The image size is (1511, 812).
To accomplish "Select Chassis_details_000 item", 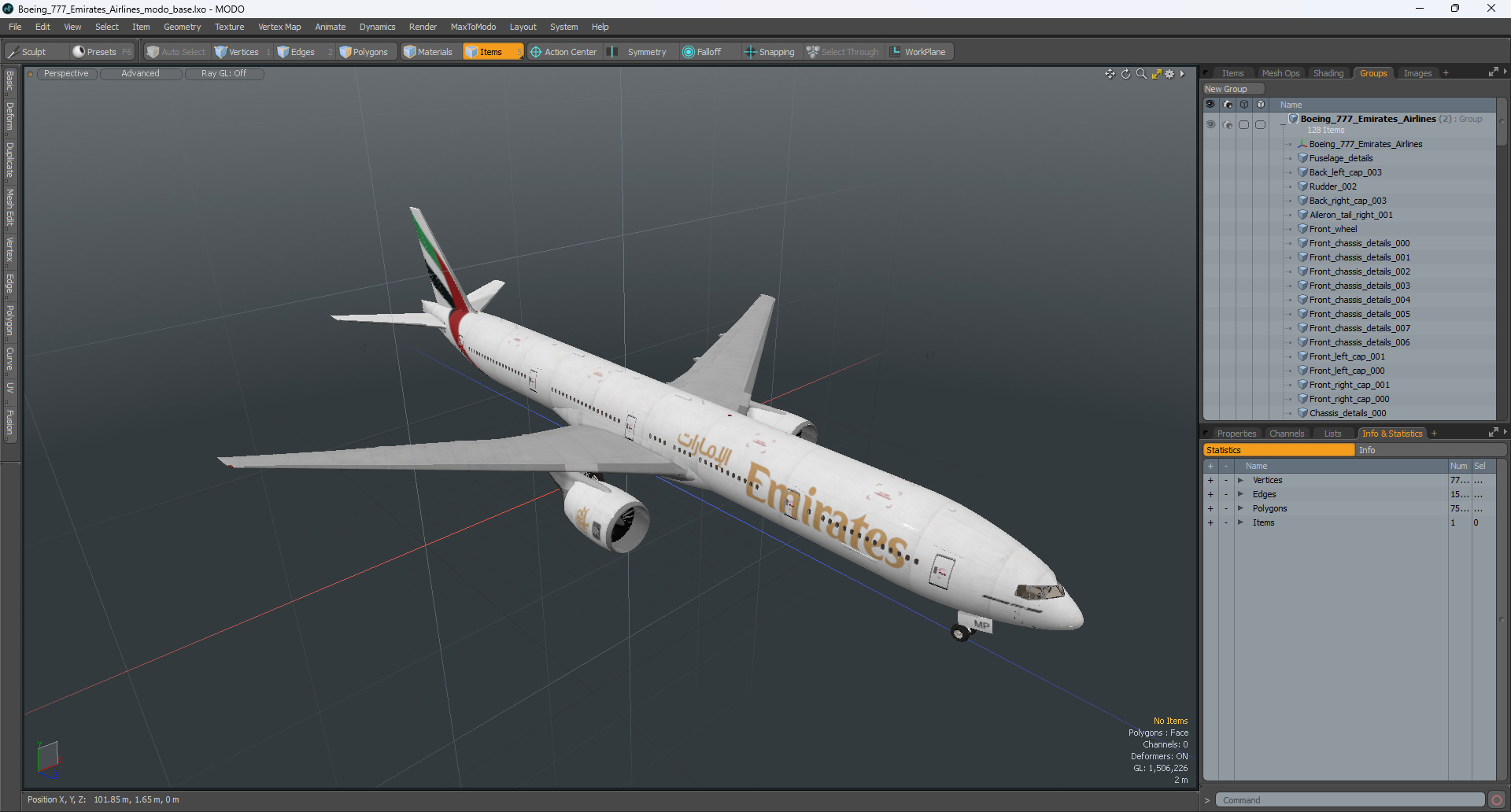I will pyautogui.click(x=1347, y=413).
